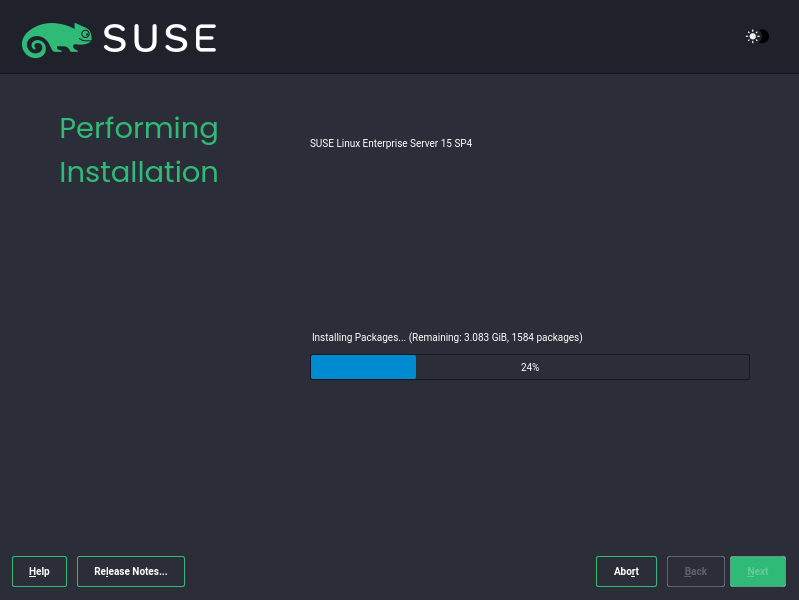Viewport: 799px width, 600px height.
Task: Abort the installation
Action: pyautogui.click(x=626, y=571)
